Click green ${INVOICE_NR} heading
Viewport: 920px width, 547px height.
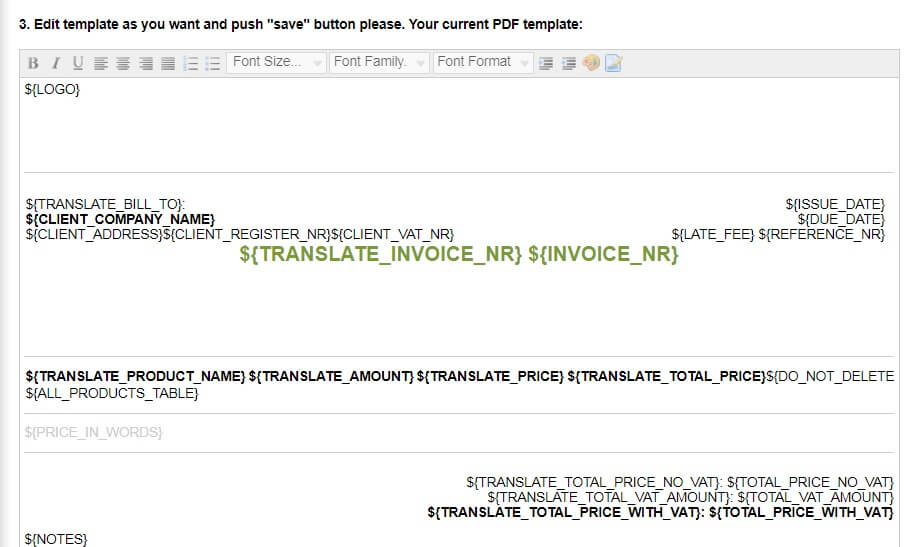pyautogui.click(x=603, y=254)
